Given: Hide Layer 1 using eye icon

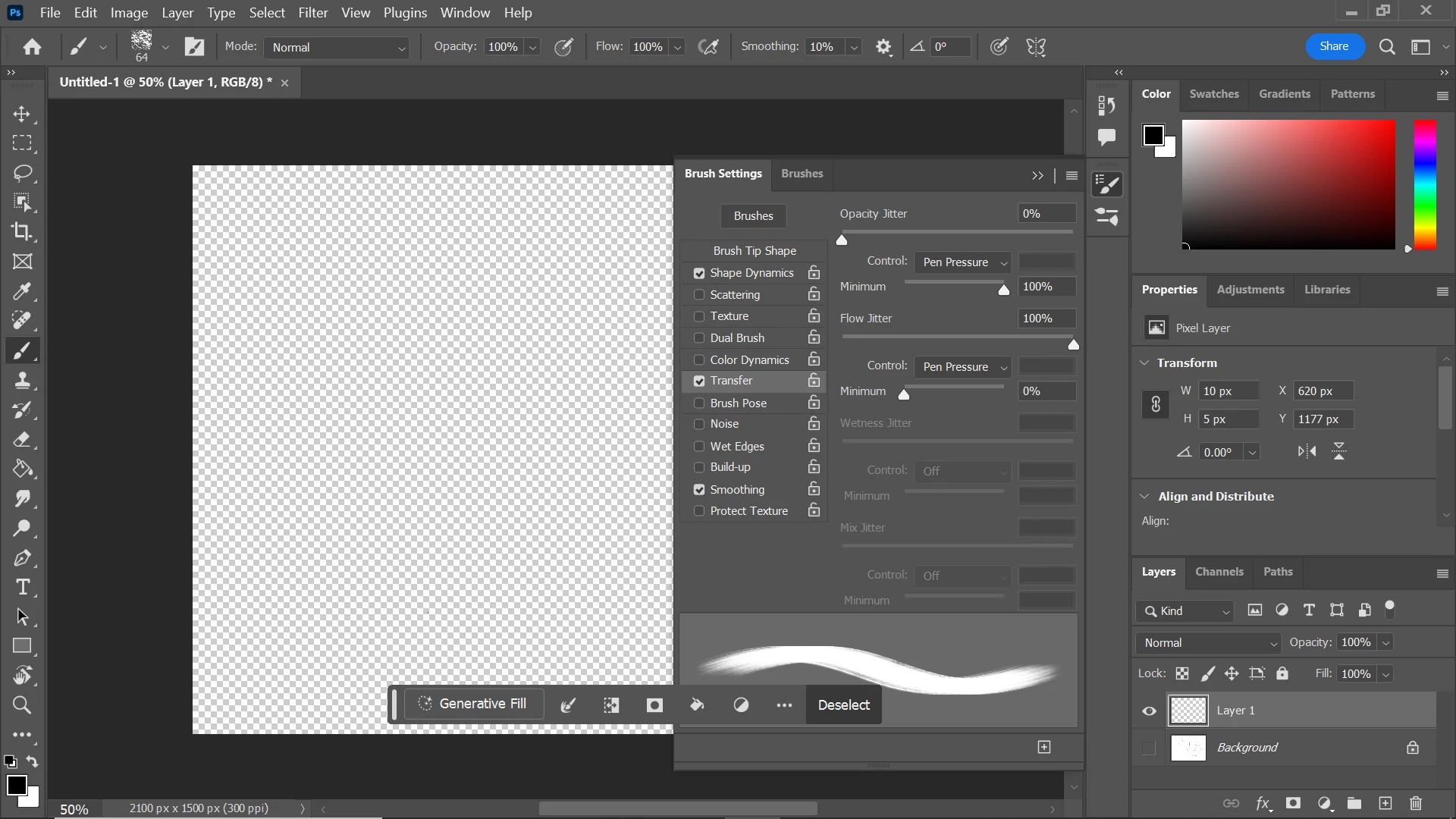Looking at the screenshot, I should 1149,711.
